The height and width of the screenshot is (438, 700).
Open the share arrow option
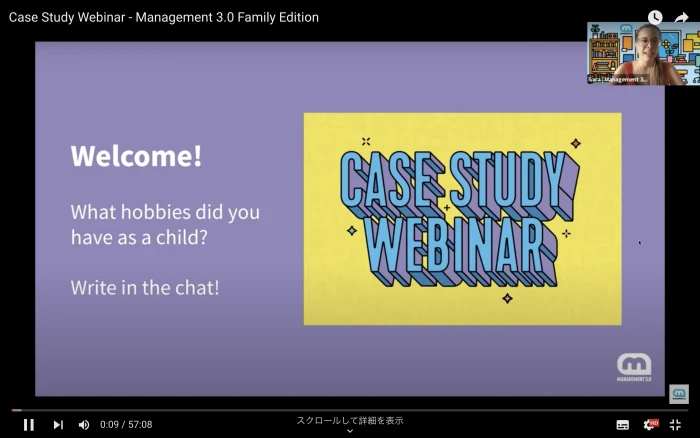tap(682, 17)
